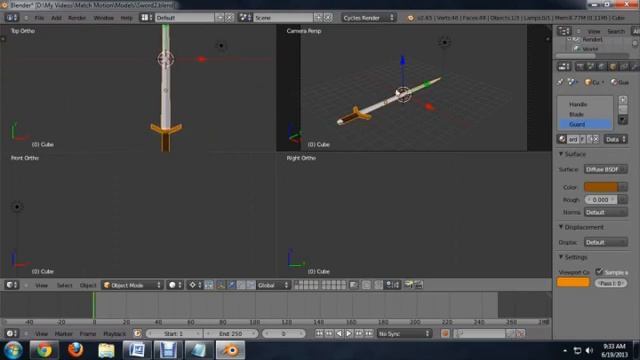The image size is (640, 360).
Task: Jump to the last frame
Action: tap(369, 333)
